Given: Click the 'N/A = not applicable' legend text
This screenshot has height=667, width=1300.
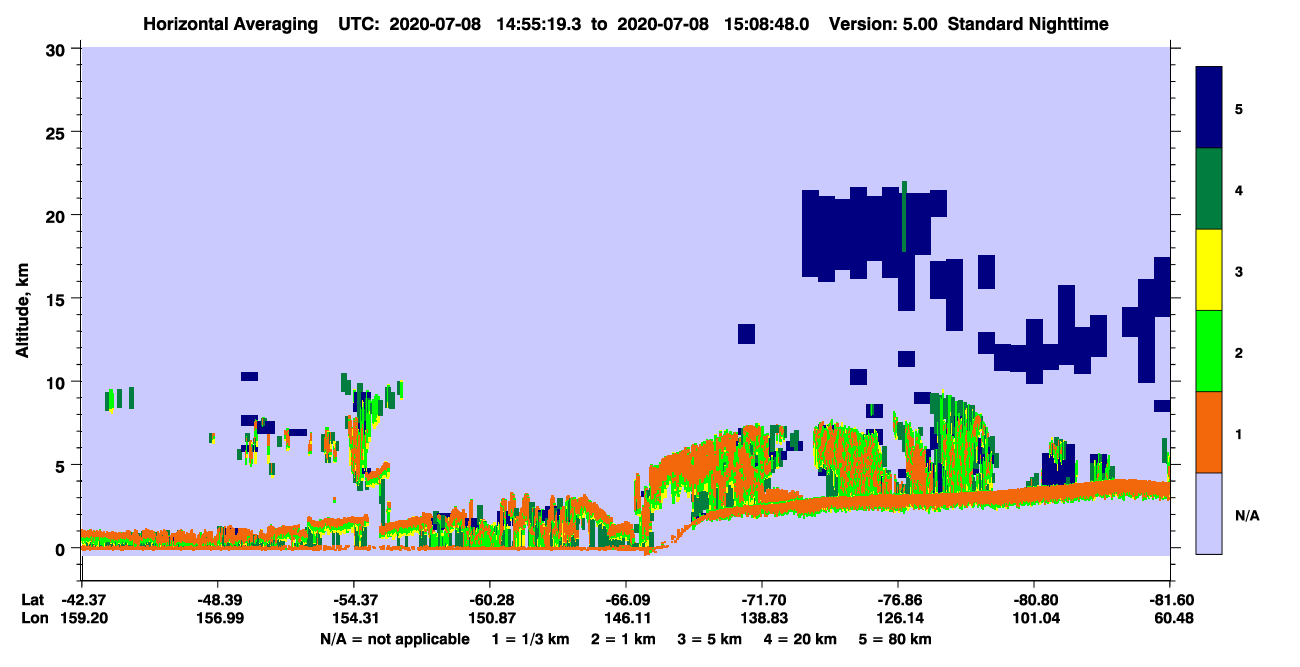Looking at the screenshot, I should coord(394,638).
